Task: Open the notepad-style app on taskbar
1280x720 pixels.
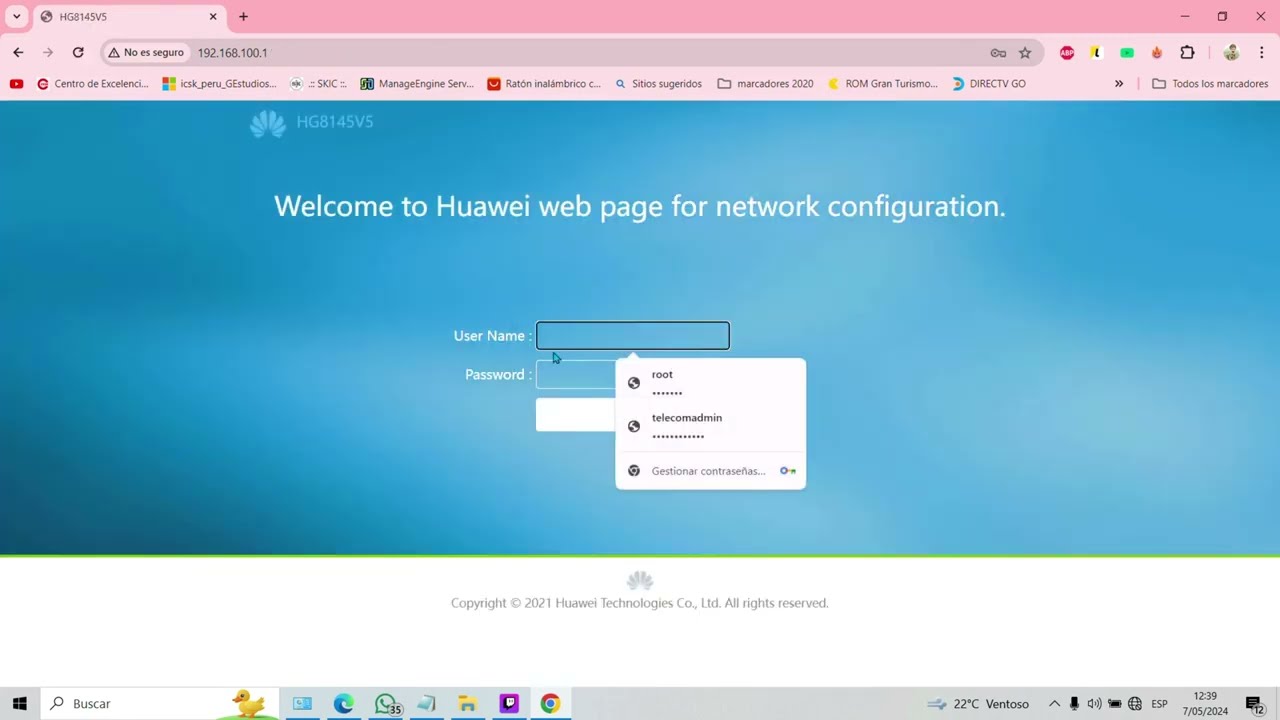Action: point(426,704)
